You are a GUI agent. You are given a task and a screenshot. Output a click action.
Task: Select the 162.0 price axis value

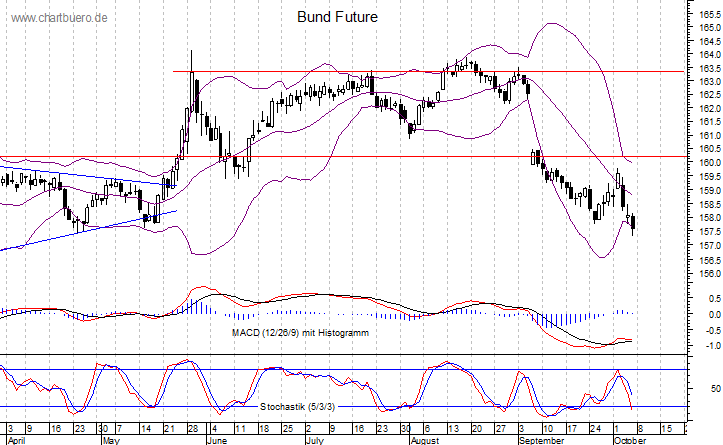coord(710,109)
